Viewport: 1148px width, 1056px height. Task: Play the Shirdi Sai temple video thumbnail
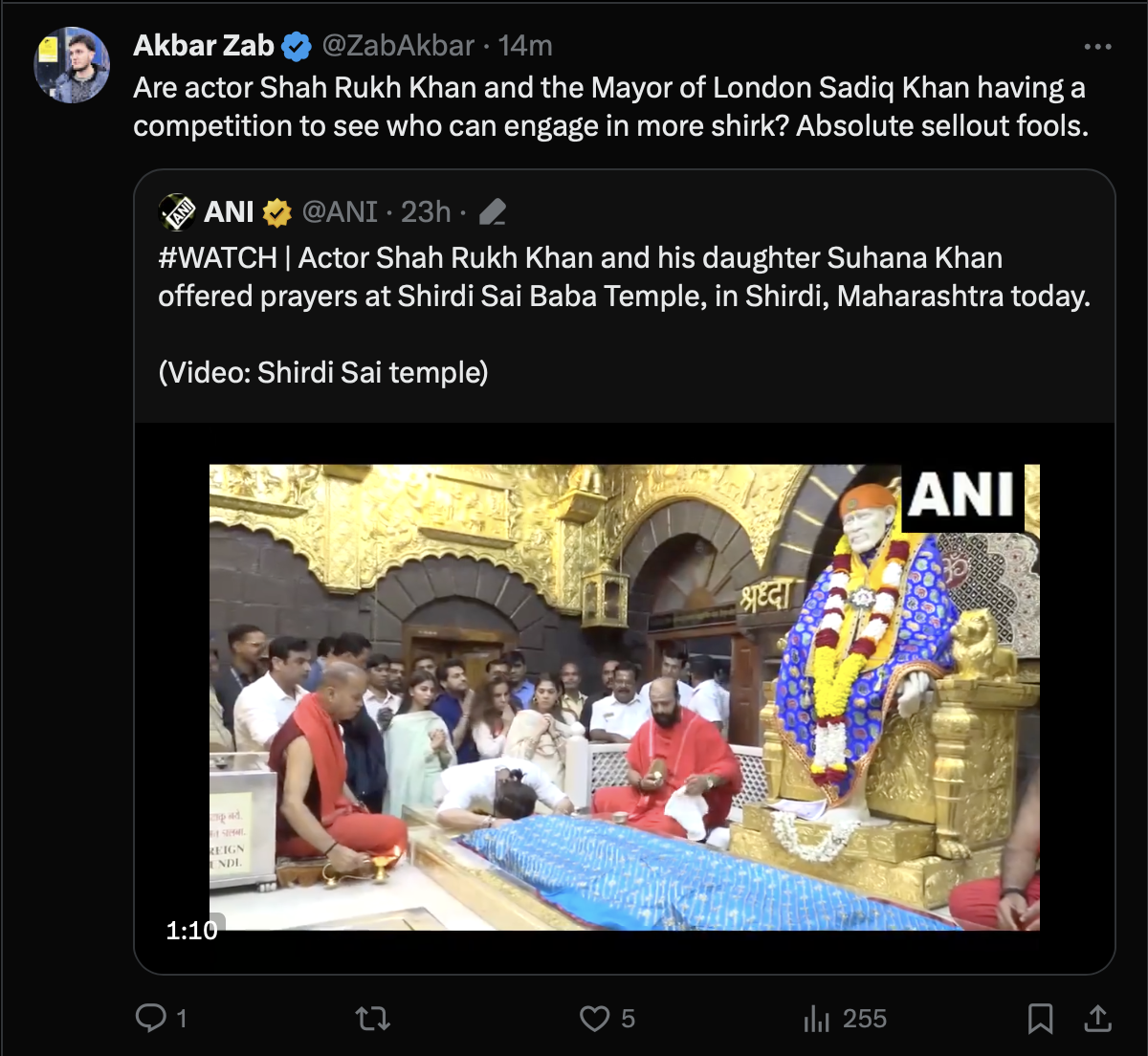coord(624,697)
